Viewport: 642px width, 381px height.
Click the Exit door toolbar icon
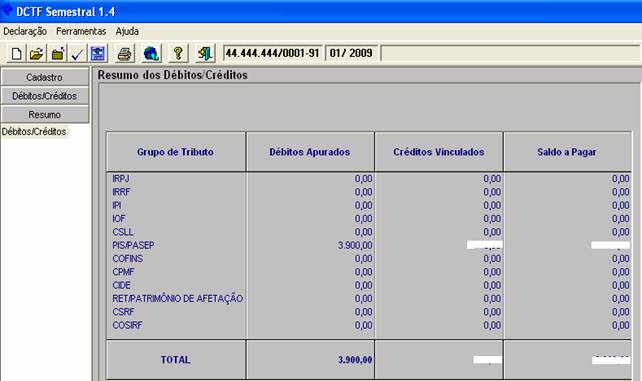click(205, 54)
